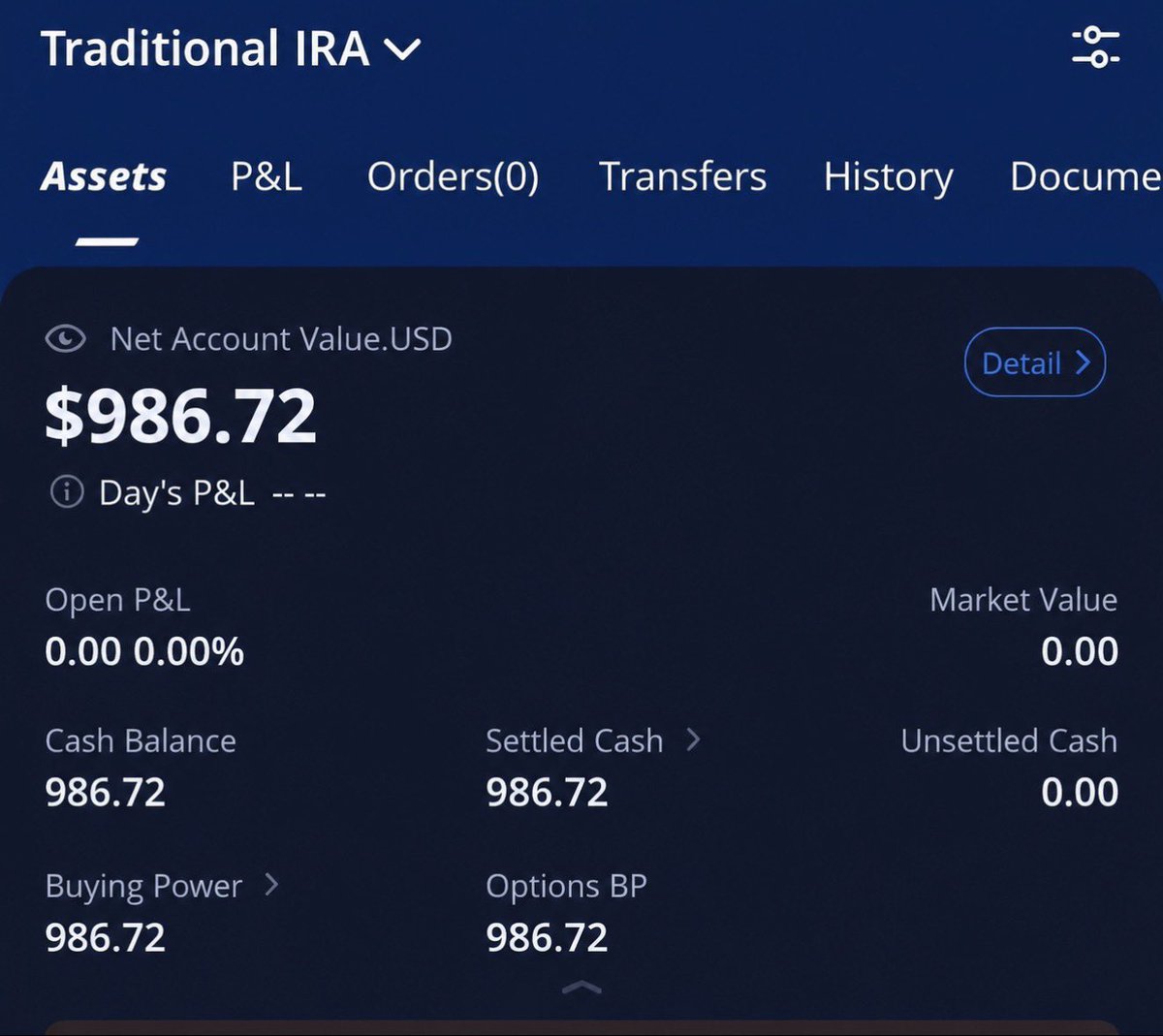Tap the $986.72 net account value
Image resolution: width=1163 pixels, height=1036 pixels.
click(180, 417)
